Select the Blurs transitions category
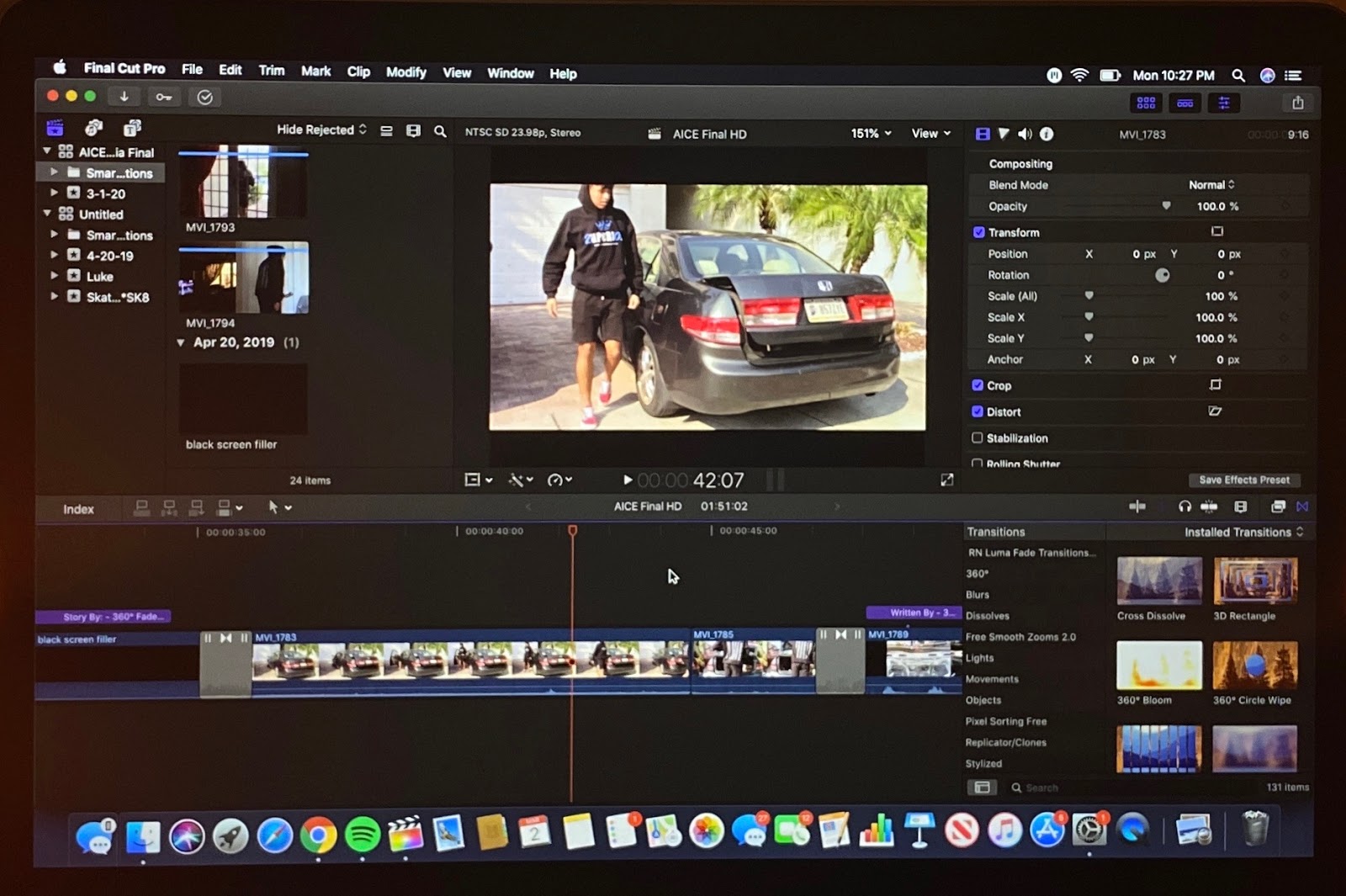The height and width of the screenshot is (896, 1346). pyautogui.click(x=978, y=595)
